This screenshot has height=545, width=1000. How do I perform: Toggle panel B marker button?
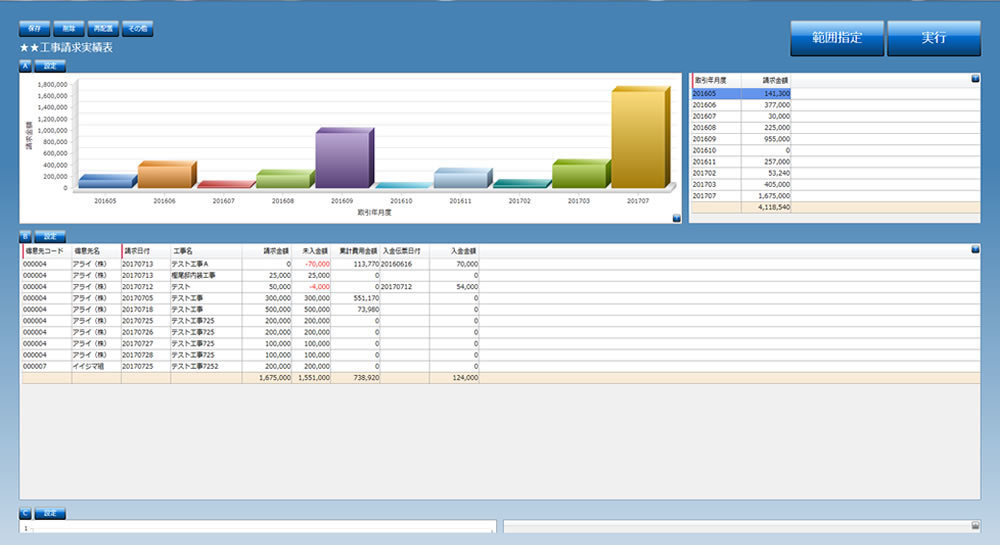pyautogui.click(x=25, y=237)
